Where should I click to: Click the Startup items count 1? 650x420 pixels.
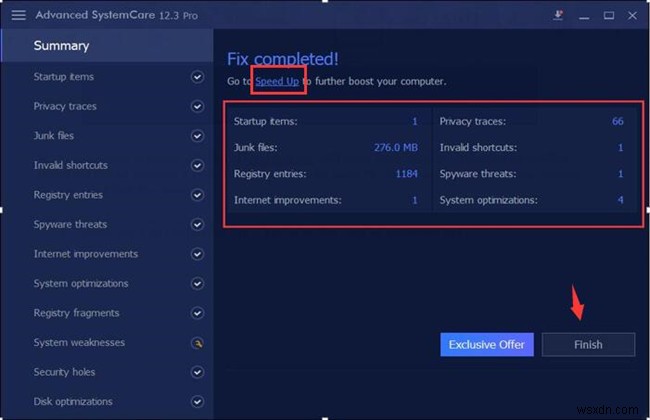[x=415, y=121]
